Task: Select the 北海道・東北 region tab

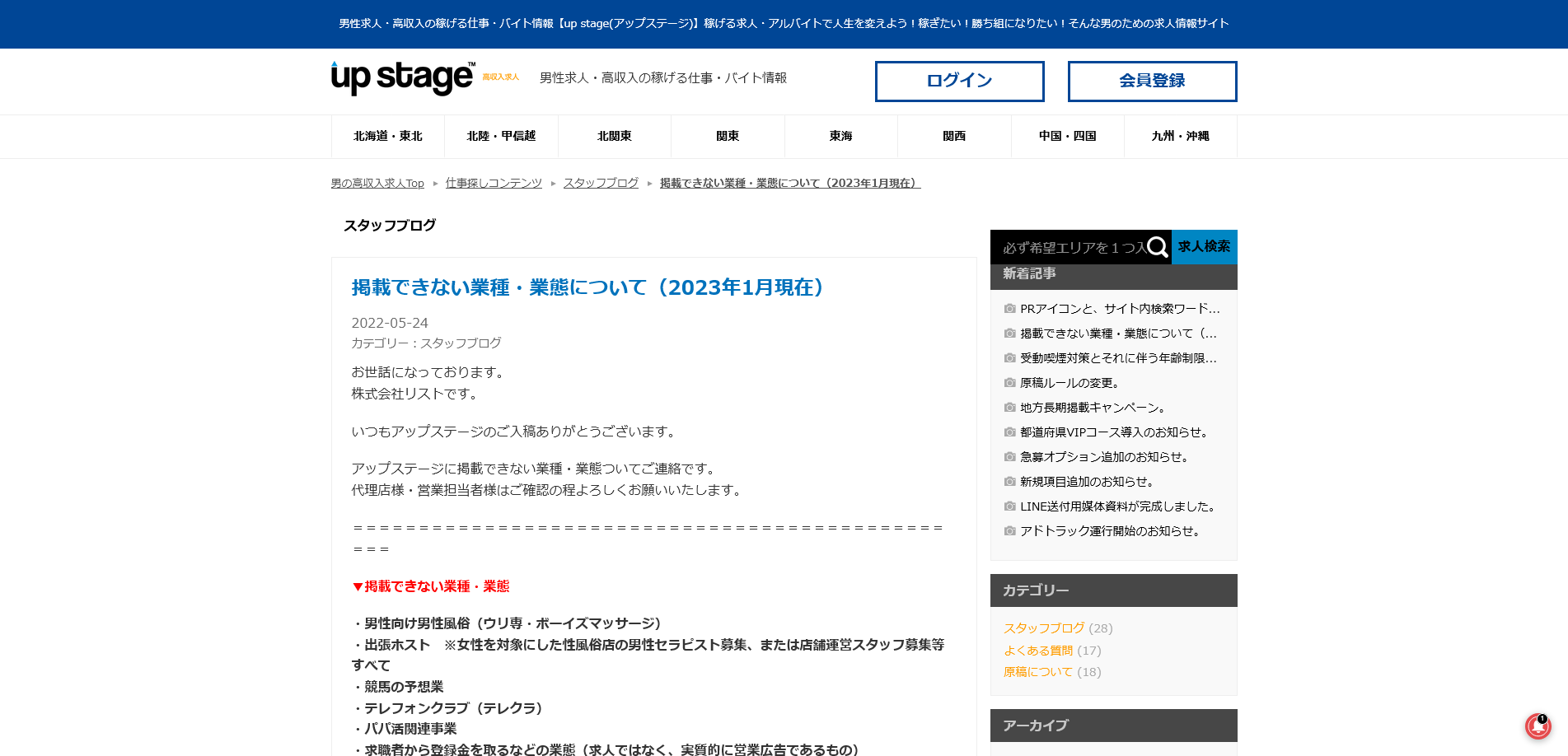Action: (x=388, y=137)
